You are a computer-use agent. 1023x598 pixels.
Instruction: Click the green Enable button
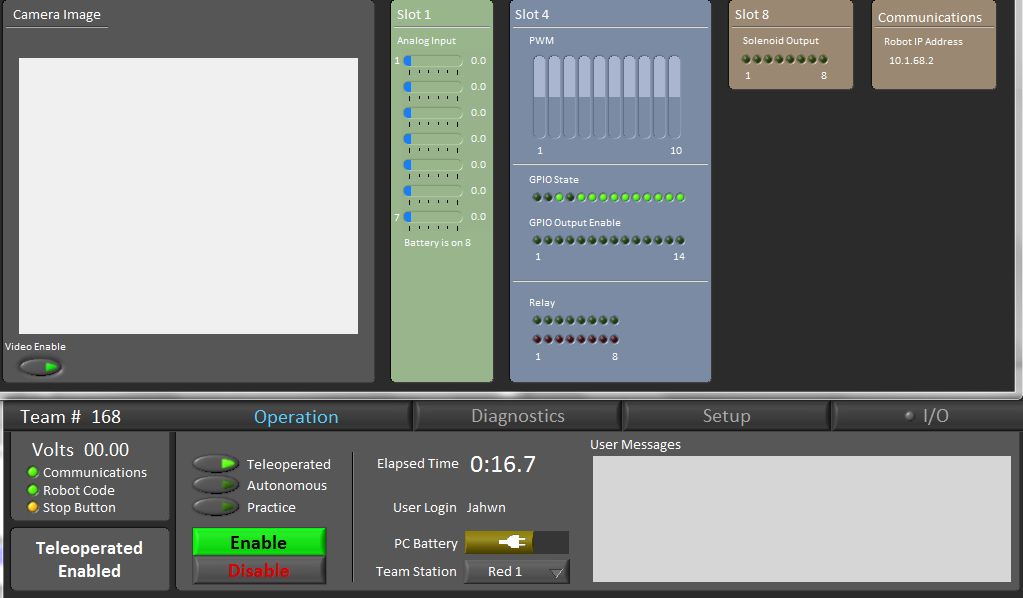259,542
